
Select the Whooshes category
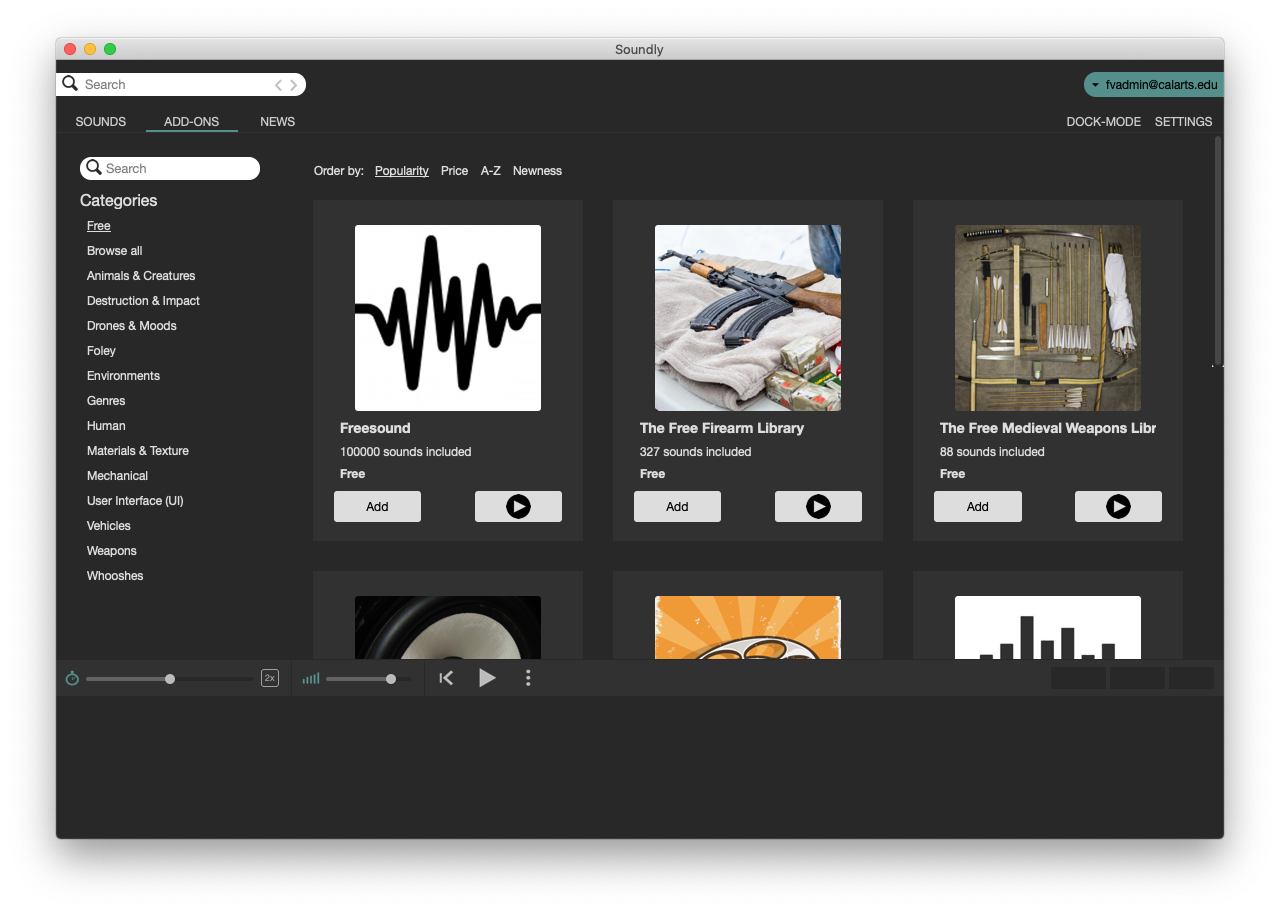coord(115,576)
